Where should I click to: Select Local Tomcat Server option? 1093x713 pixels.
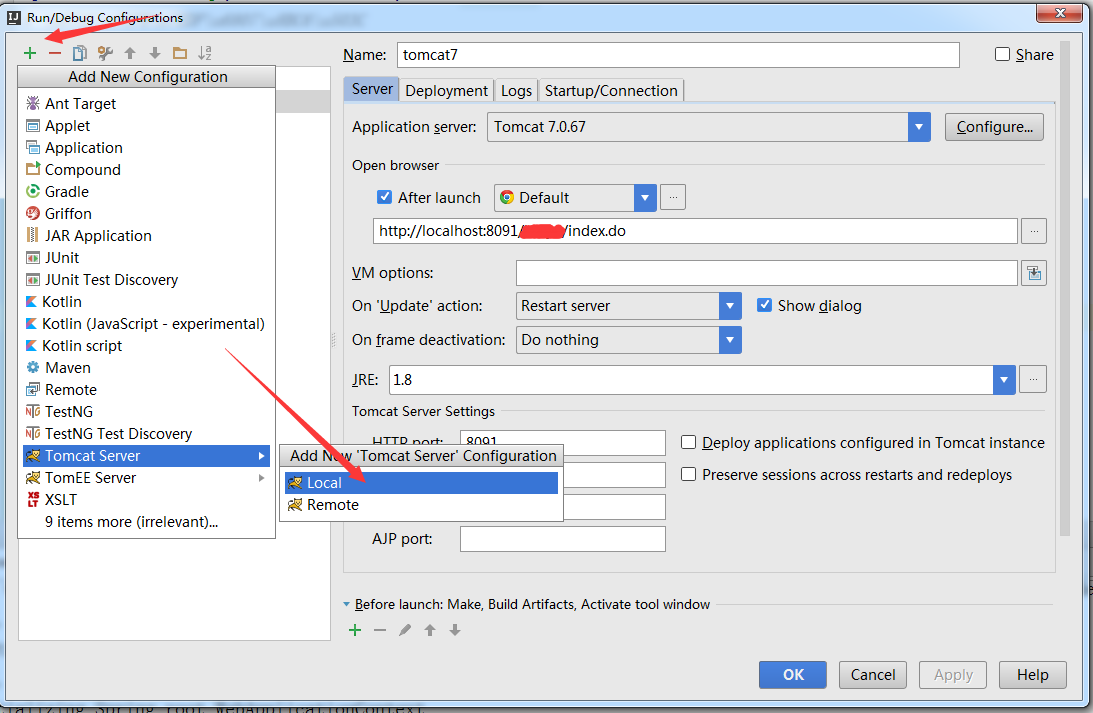point(422,483)
